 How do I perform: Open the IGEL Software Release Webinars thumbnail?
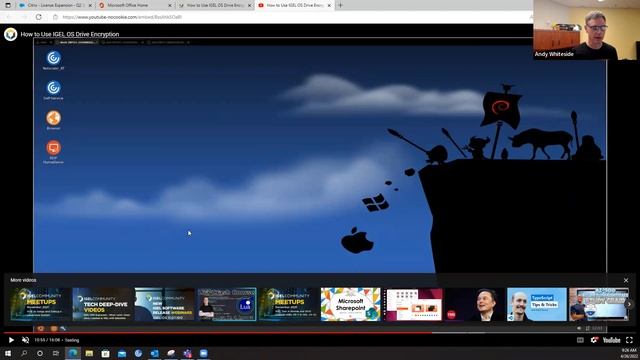click(164, 304)
